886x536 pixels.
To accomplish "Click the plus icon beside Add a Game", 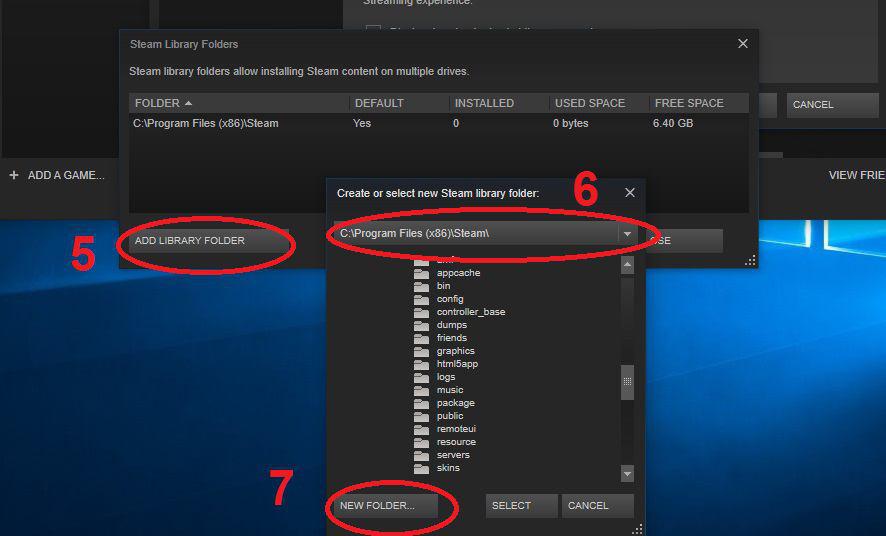I will 14,175.
